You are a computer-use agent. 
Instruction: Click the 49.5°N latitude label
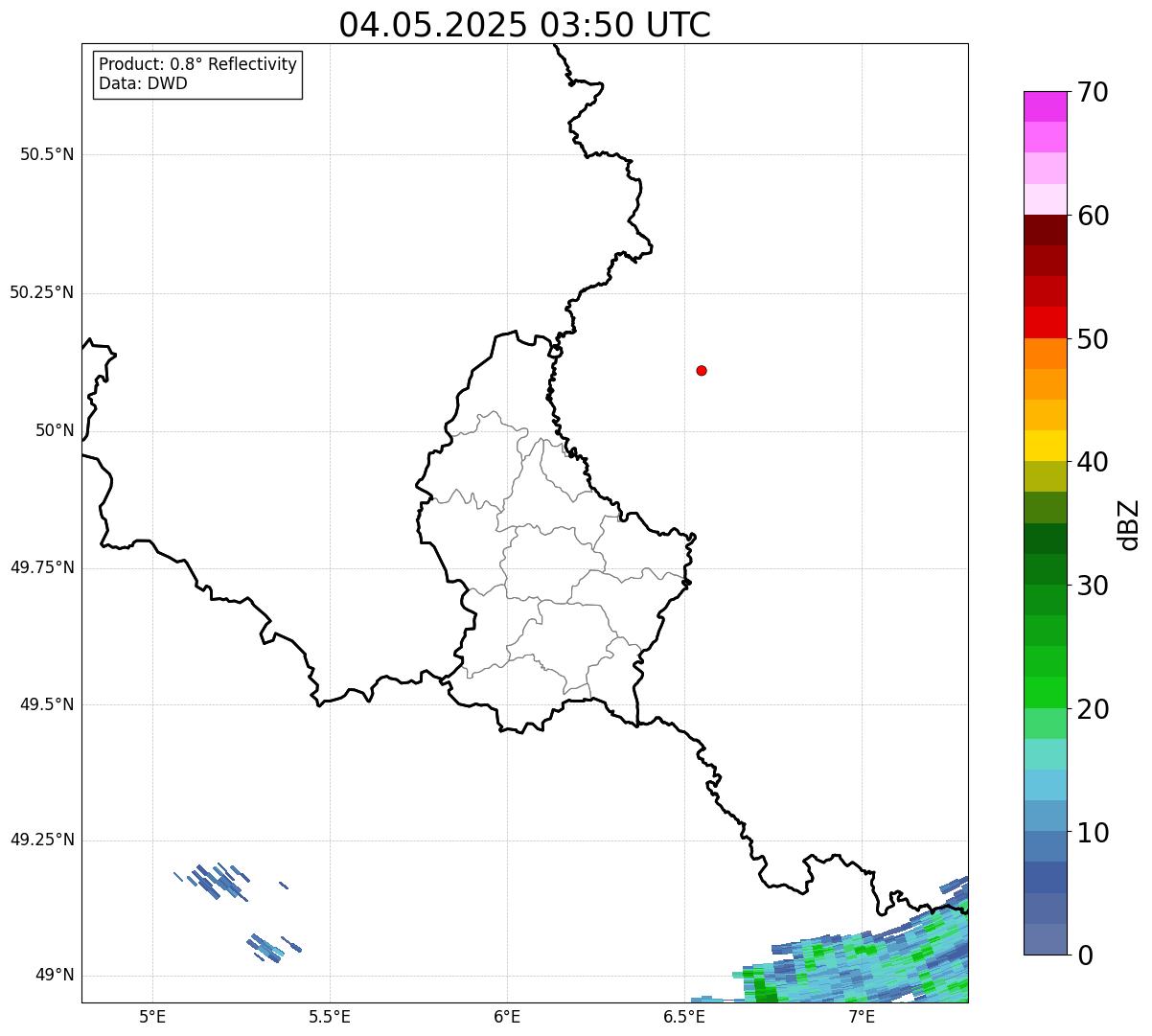pyautogui.click(x=47, y=704)
